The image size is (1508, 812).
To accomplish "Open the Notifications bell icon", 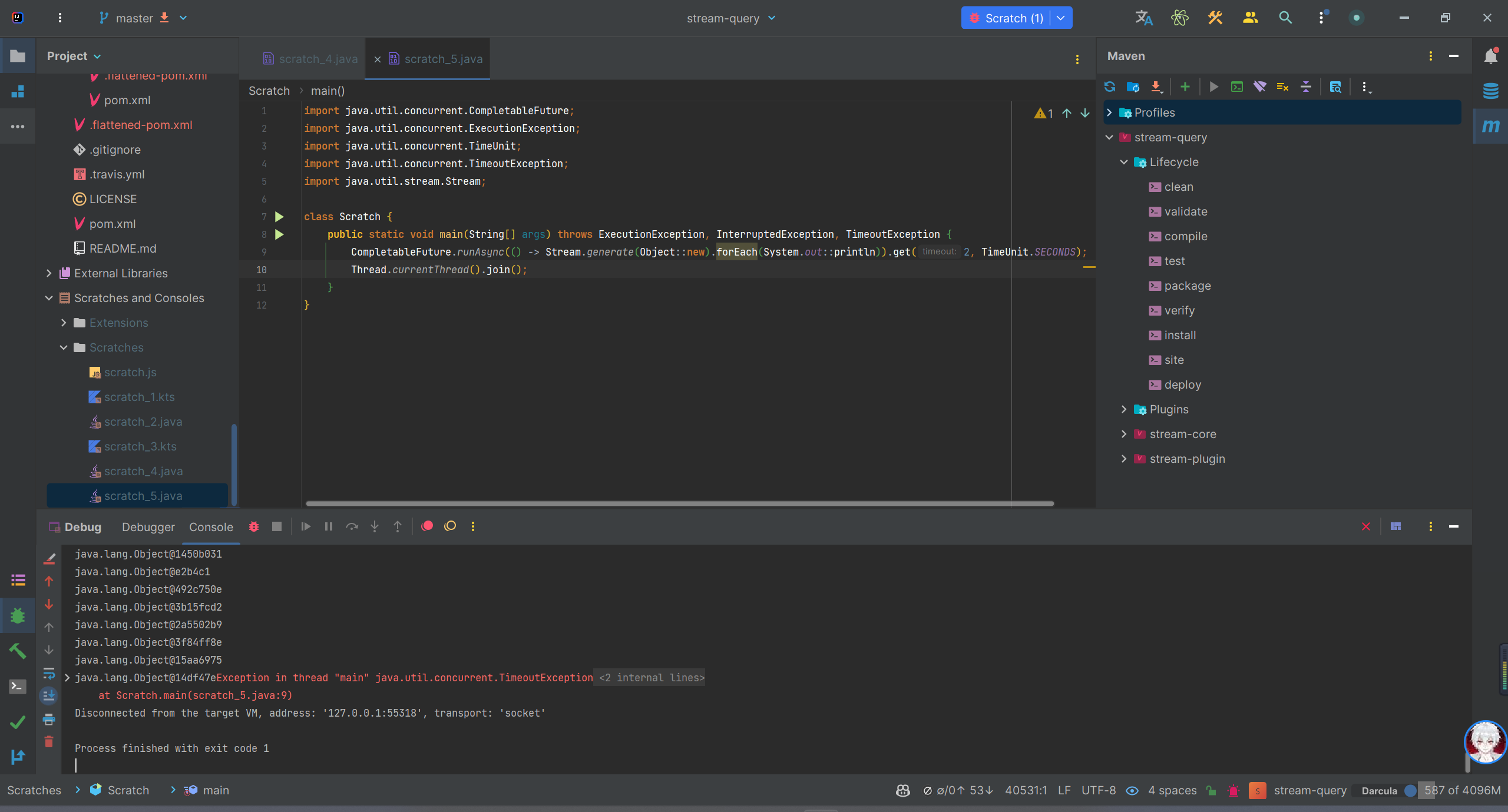I will click(x=1490, y=57).
